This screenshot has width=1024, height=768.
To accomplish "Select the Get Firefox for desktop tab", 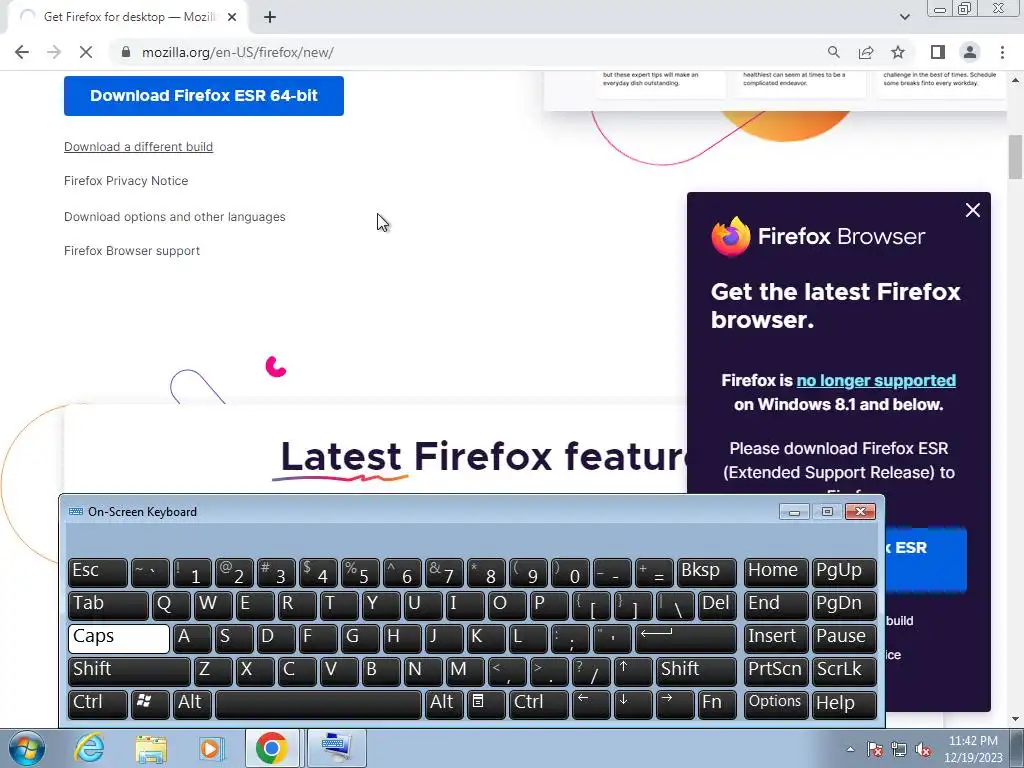I will click(127, 18).
